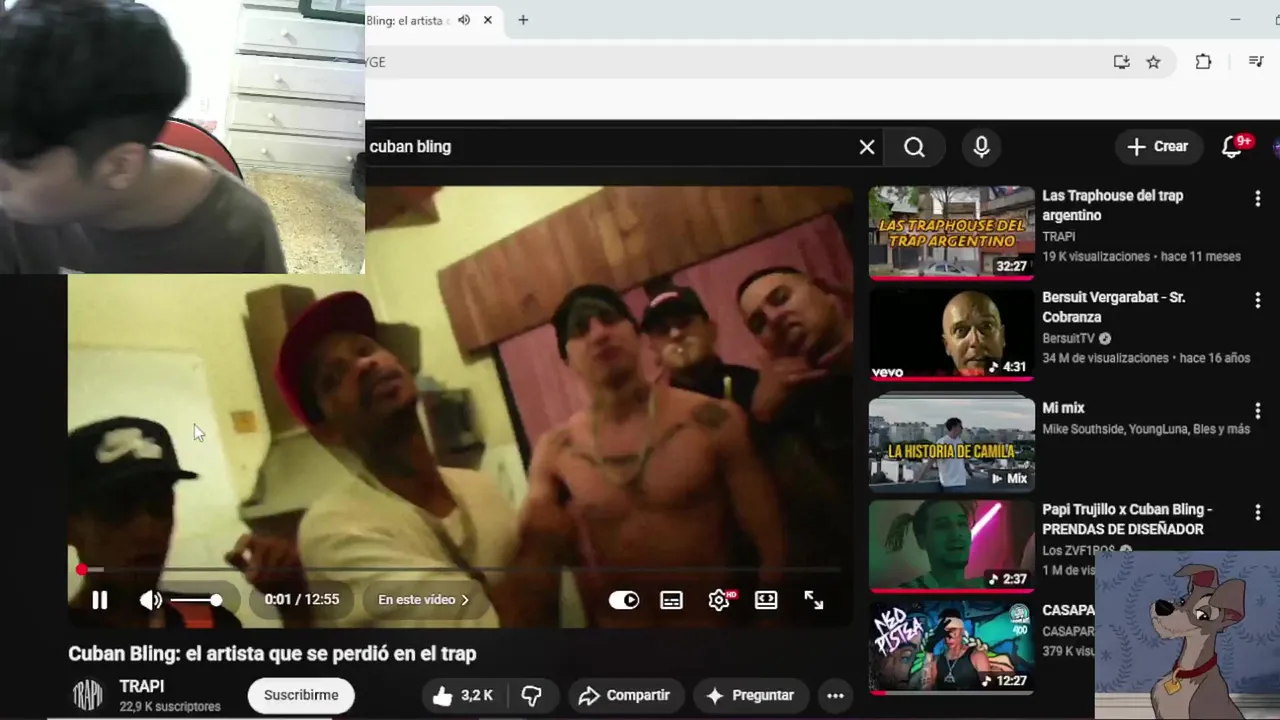This screenshot has width=1280, height=720.
Task: Open media controls in browser toolbar
Action: pyautogui.click(x=1256, y=62)
